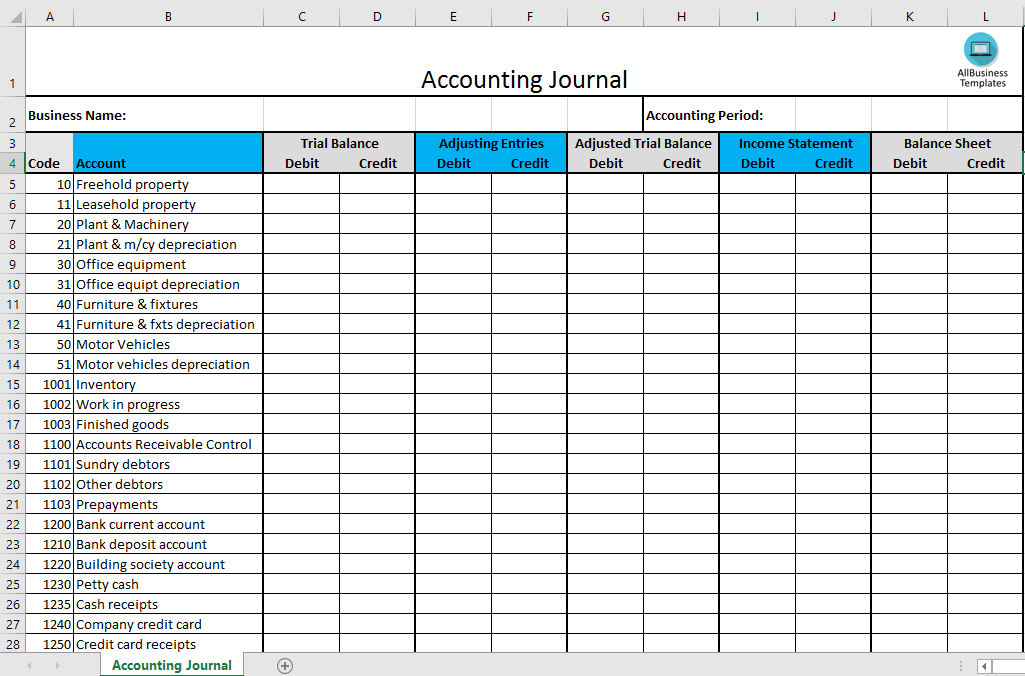Viewport: 1025px width, 676px height.
Task: Select the Accounting Journal title cell
Action: click(x=524, y=80)
